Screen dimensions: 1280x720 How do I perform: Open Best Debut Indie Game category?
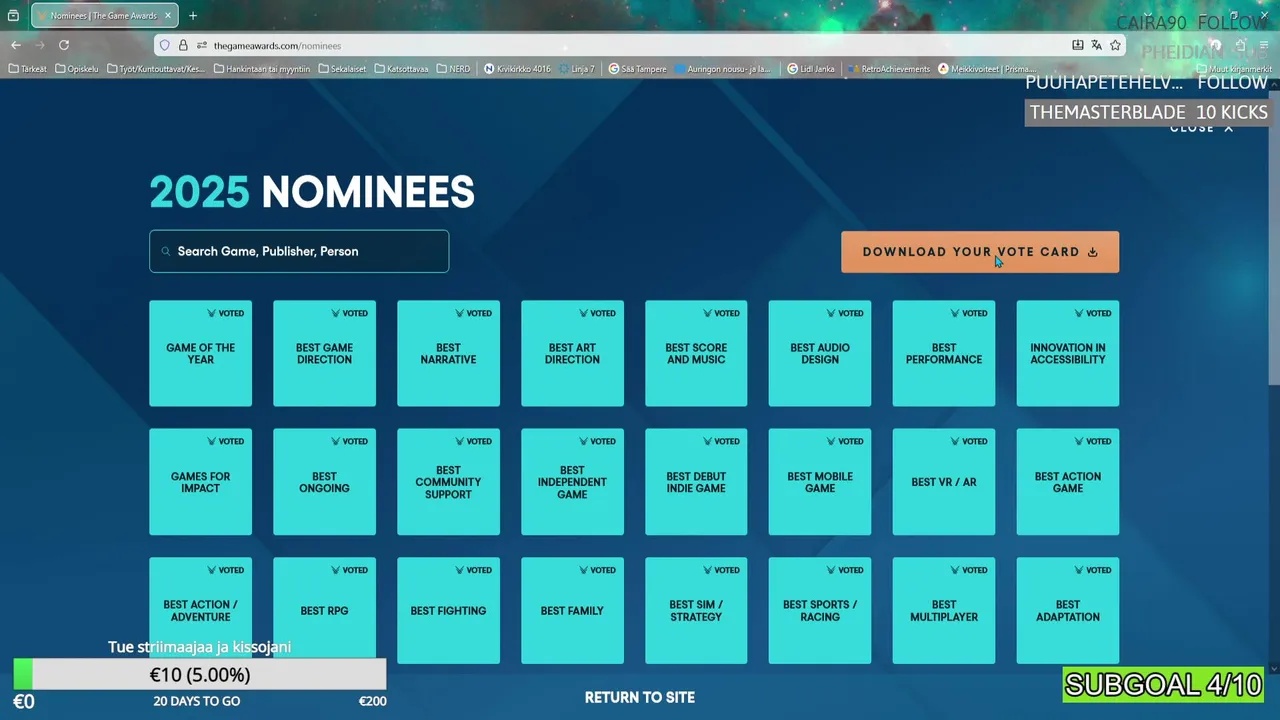(x=696, y=482)
